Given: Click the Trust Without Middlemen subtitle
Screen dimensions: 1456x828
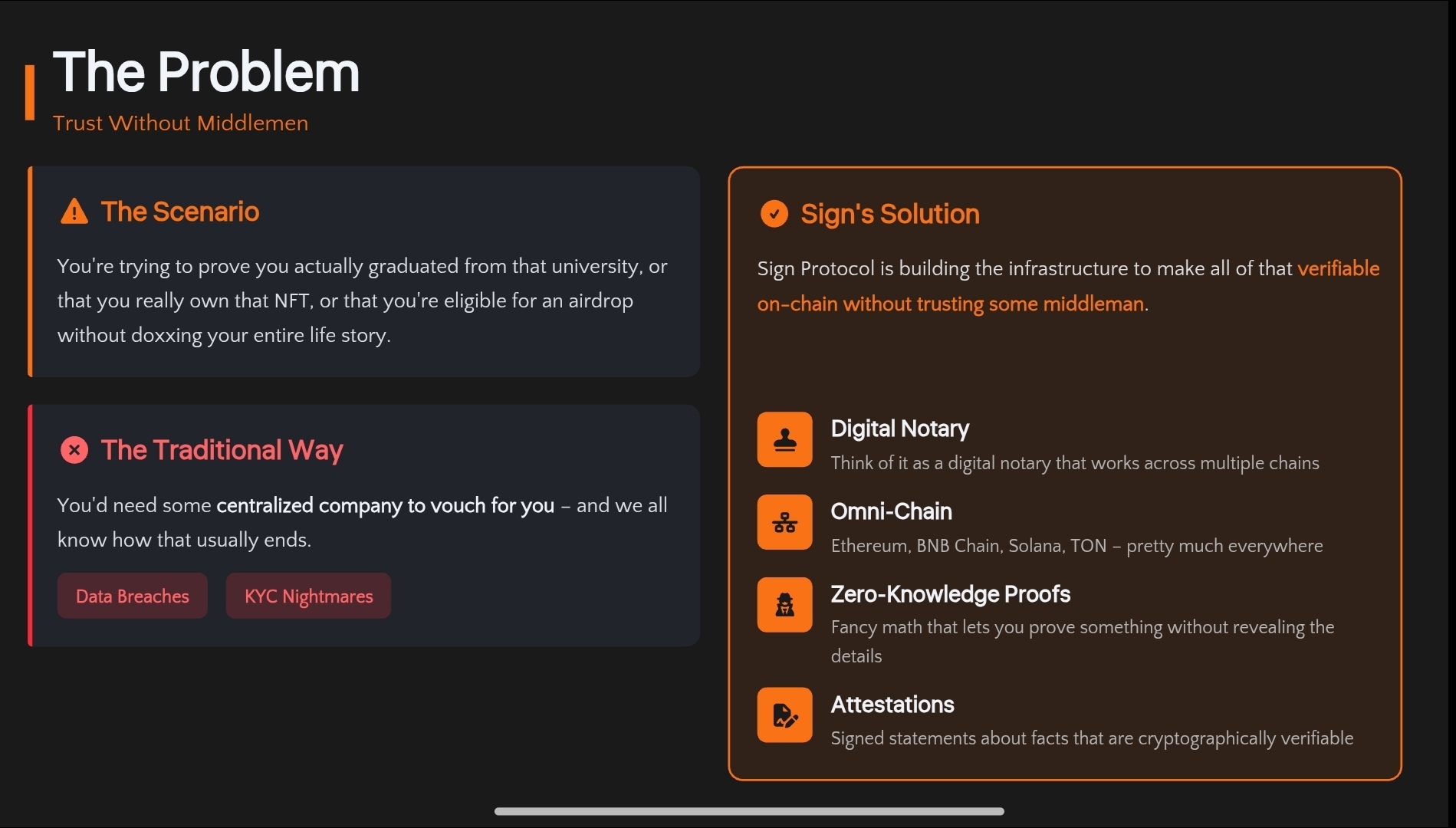Looking at the screenshot, I should tap(180, 123).
